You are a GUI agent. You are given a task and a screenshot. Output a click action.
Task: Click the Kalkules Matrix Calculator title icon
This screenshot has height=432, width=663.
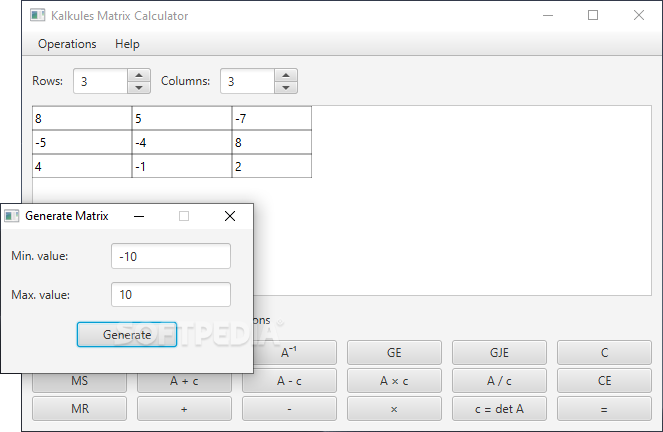tap(37, 16)
